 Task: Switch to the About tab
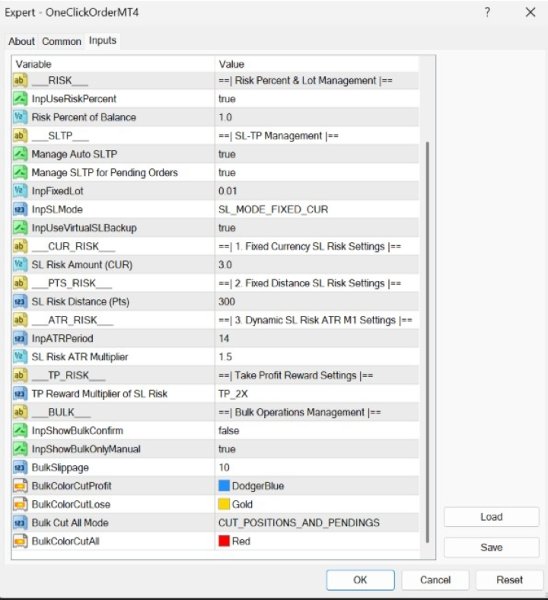pyautogui.click(x=21, y=41)
